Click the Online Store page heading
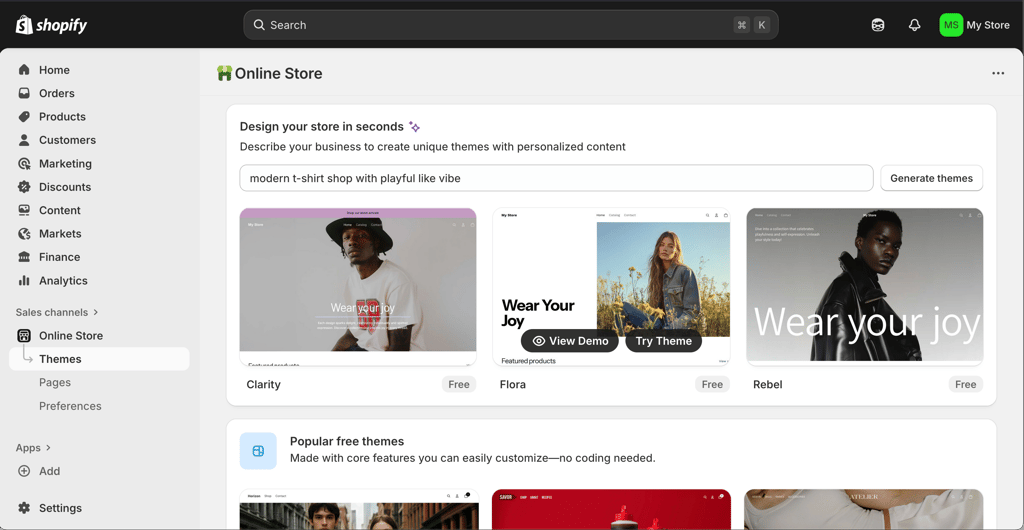1024x530 pixels. pos(279,73)
